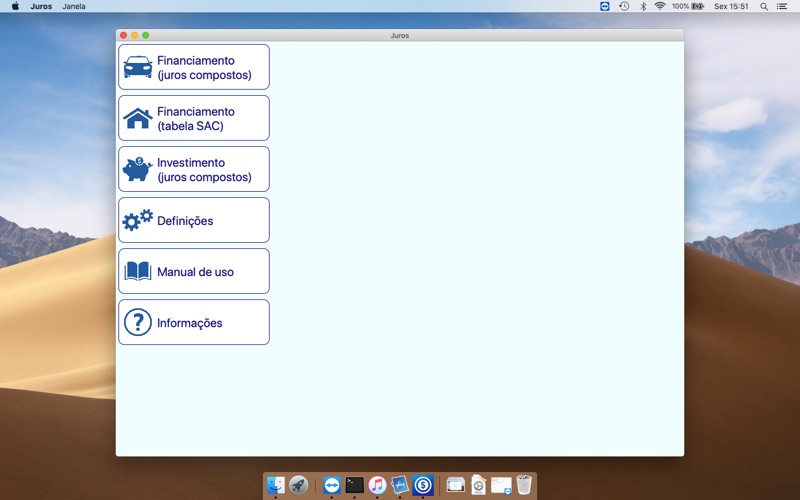Click the TeamViewer menu bar icon
The height and width of the screenshot is (500, 800).
coord(605,6)
